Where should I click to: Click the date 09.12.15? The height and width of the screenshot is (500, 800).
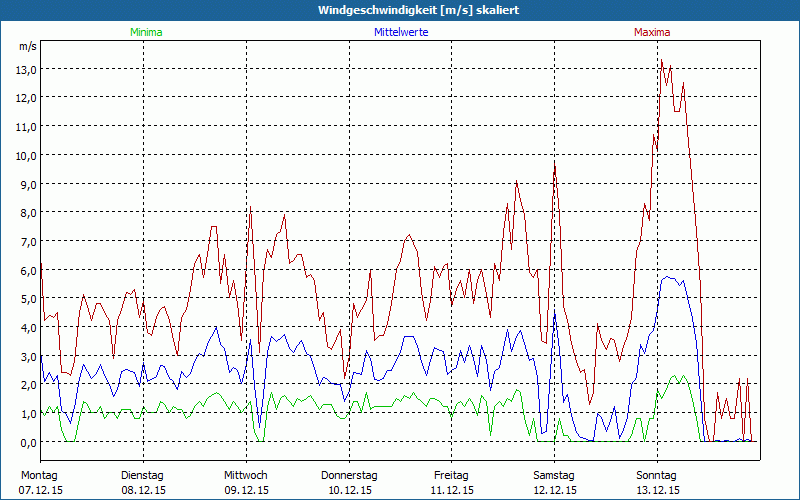click(x=246, y=490)
